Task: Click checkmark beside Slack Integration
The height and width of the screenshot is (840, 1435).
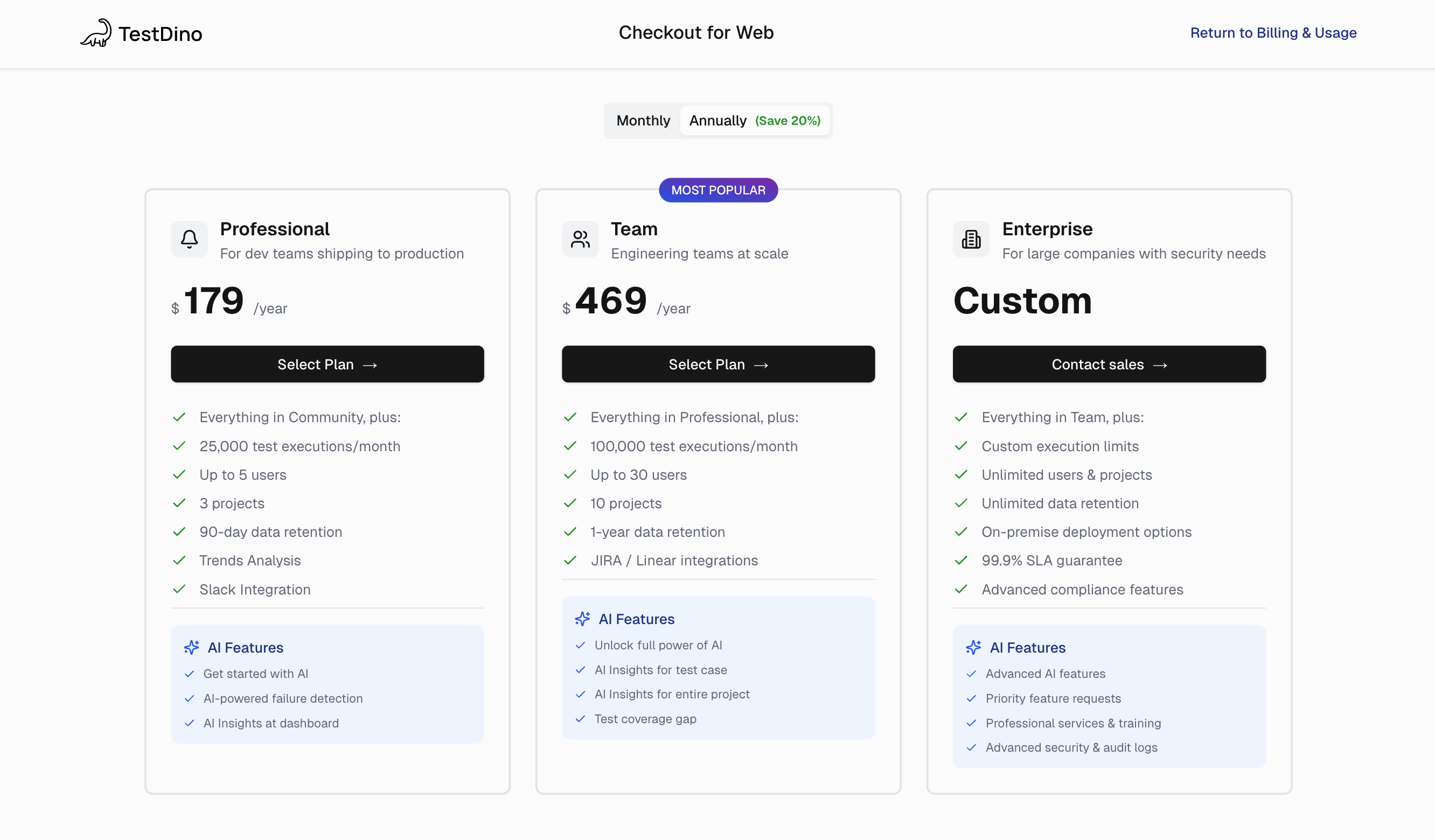Action: pyautogui.click(x=179, y=589)
